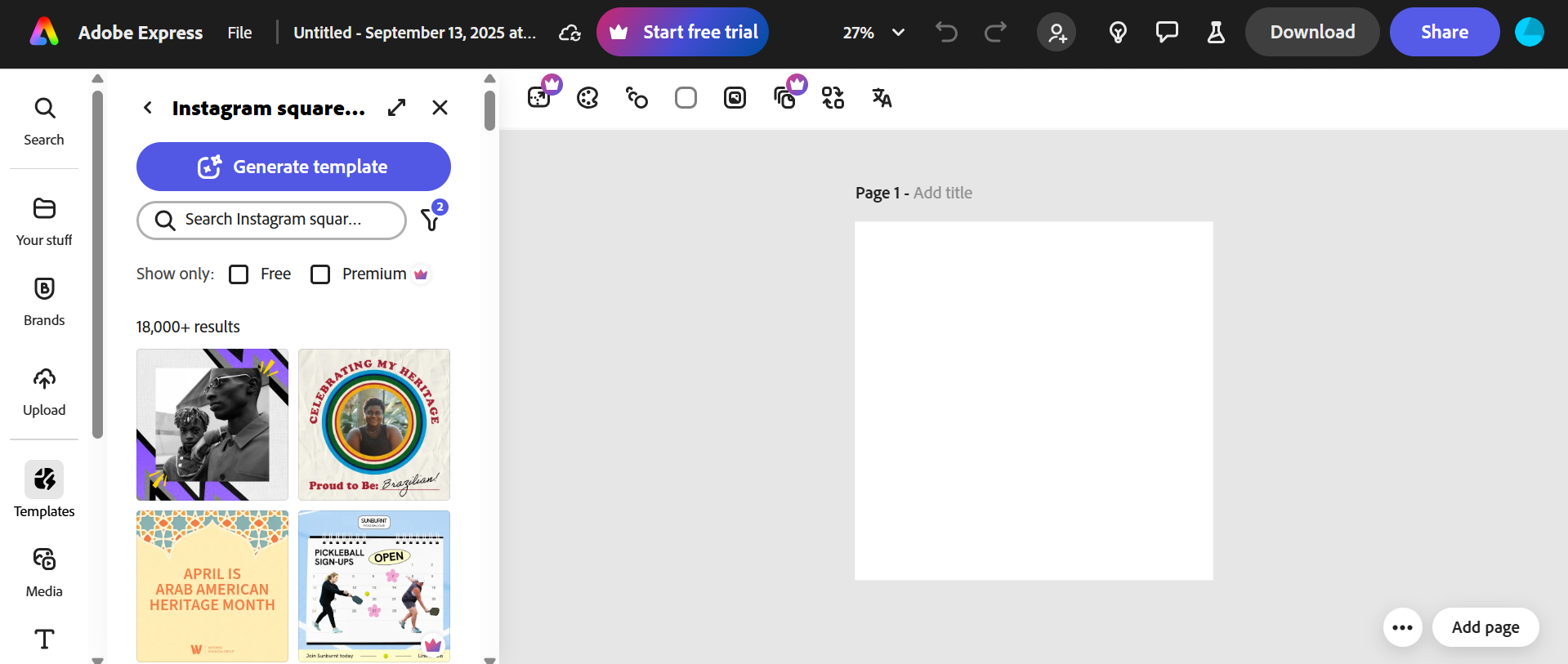The image size is (1568, 664).
Task: Click the invite collaborator person-plus icon
Action: (1057, 32)
